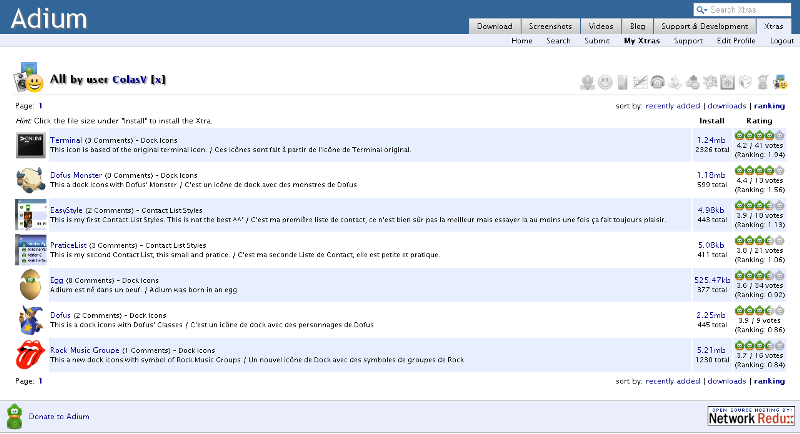The image size is (800, 434).
Task: Sort the list by recently added
Action: pyautogui.click(x=672, y=105)
